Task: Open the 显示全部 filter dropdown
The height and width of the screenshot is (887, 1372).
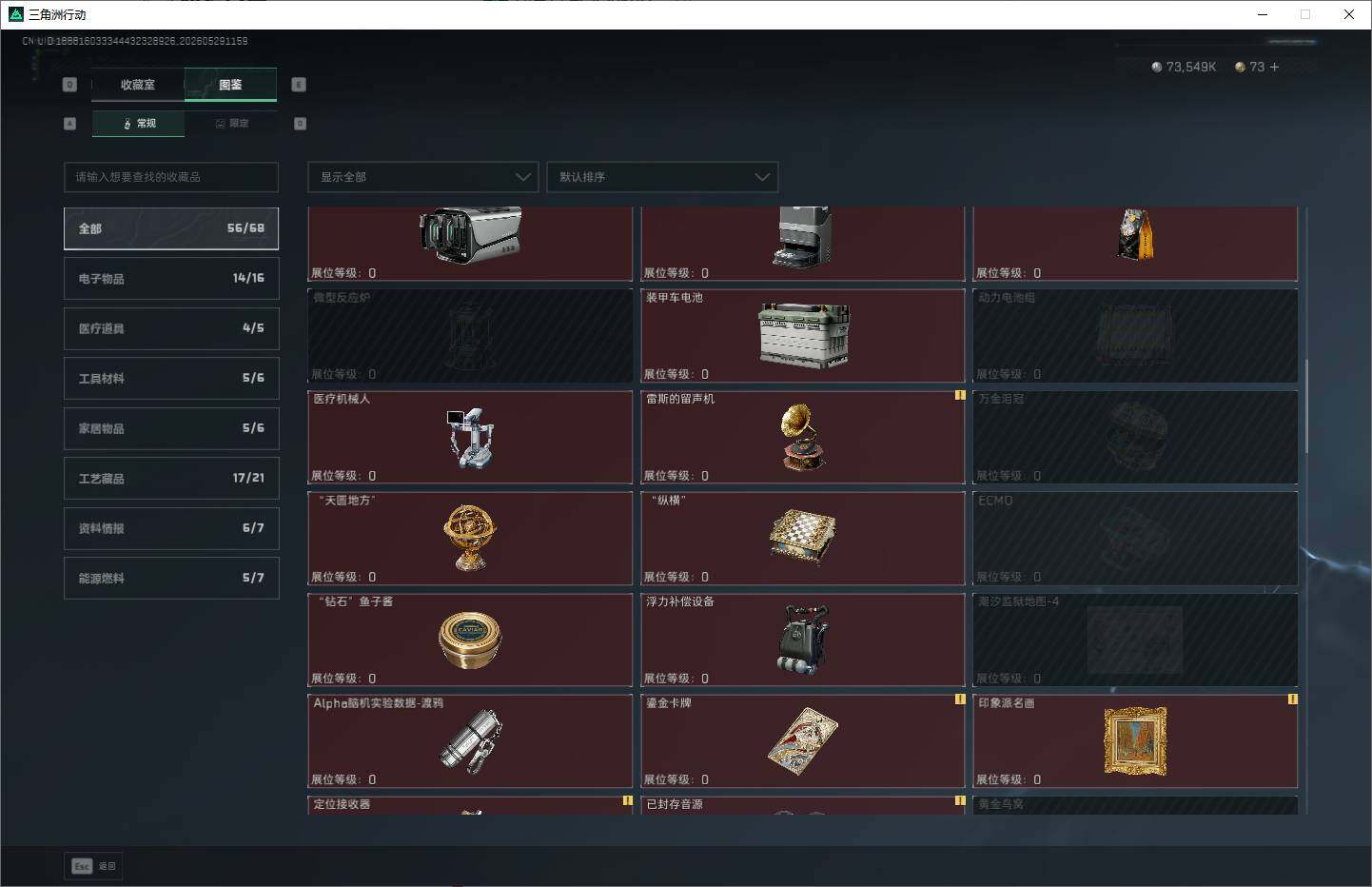Action: [x=422, y=177]
